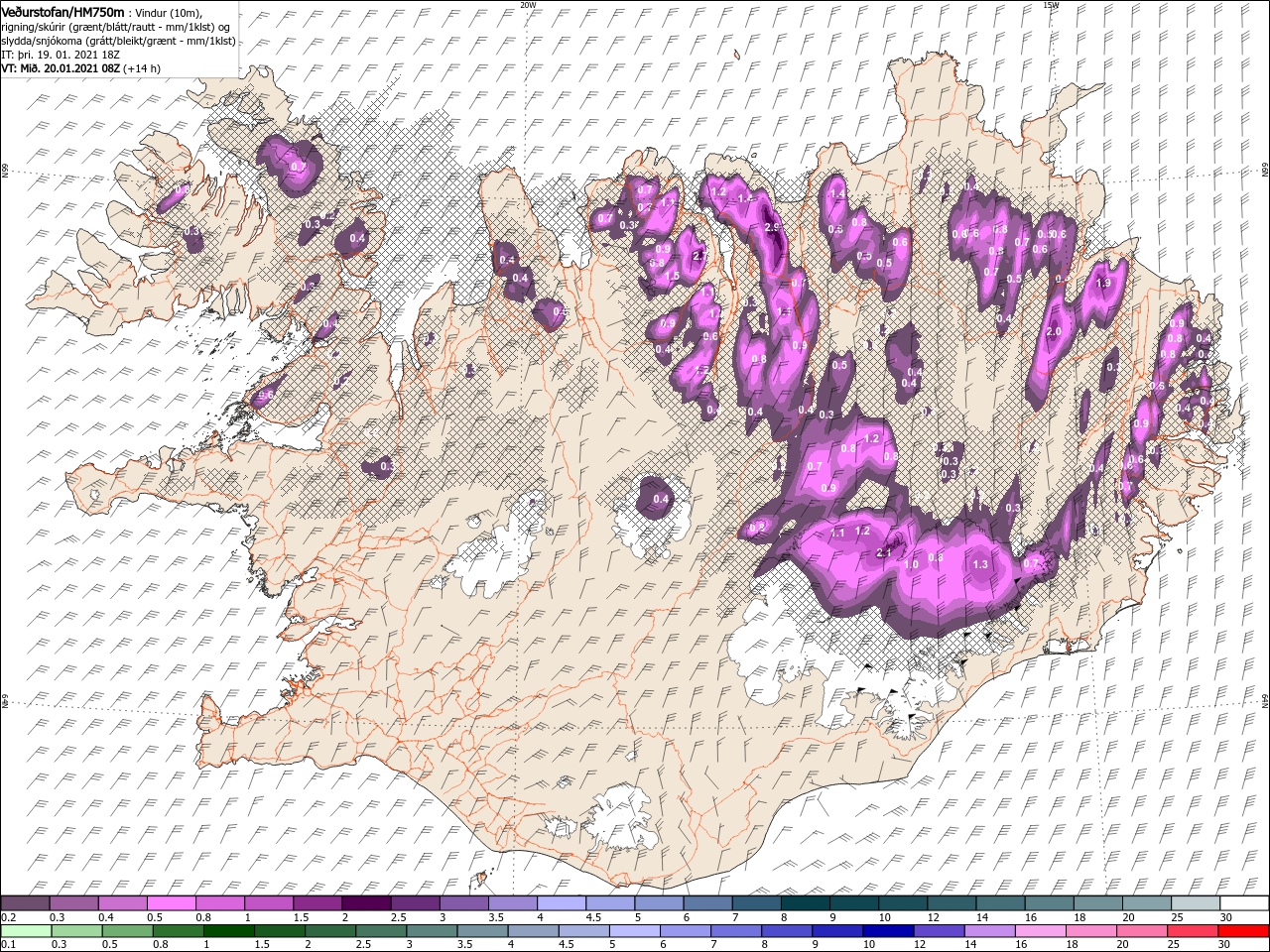Click the 'Veðurstofan/HM750m' map title

point(63,12)
